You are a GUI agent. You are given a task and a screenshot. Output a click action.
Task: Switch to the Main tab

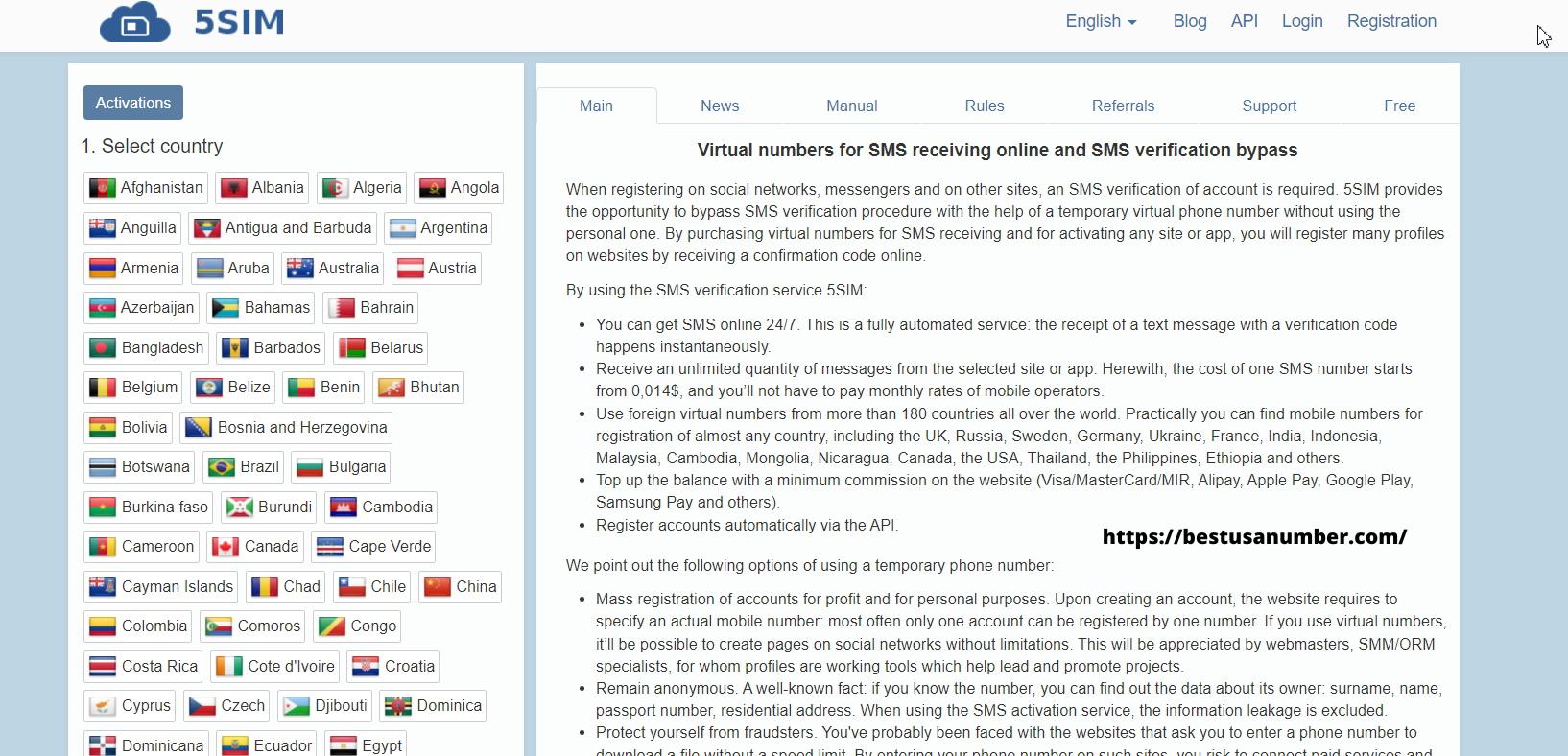pos(596,106)
